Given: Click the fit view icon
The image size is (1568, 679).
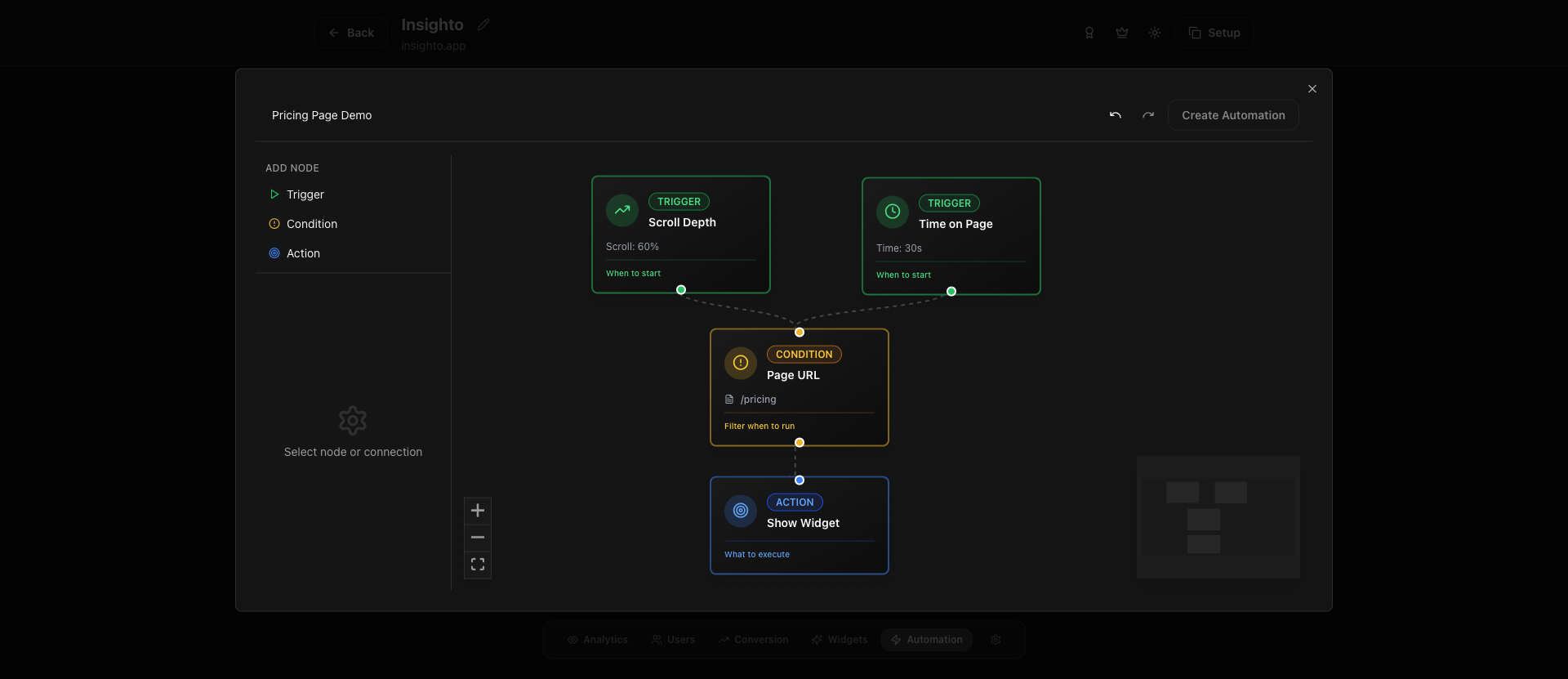Looking at the screenshot, I should (x=478, y=565).
